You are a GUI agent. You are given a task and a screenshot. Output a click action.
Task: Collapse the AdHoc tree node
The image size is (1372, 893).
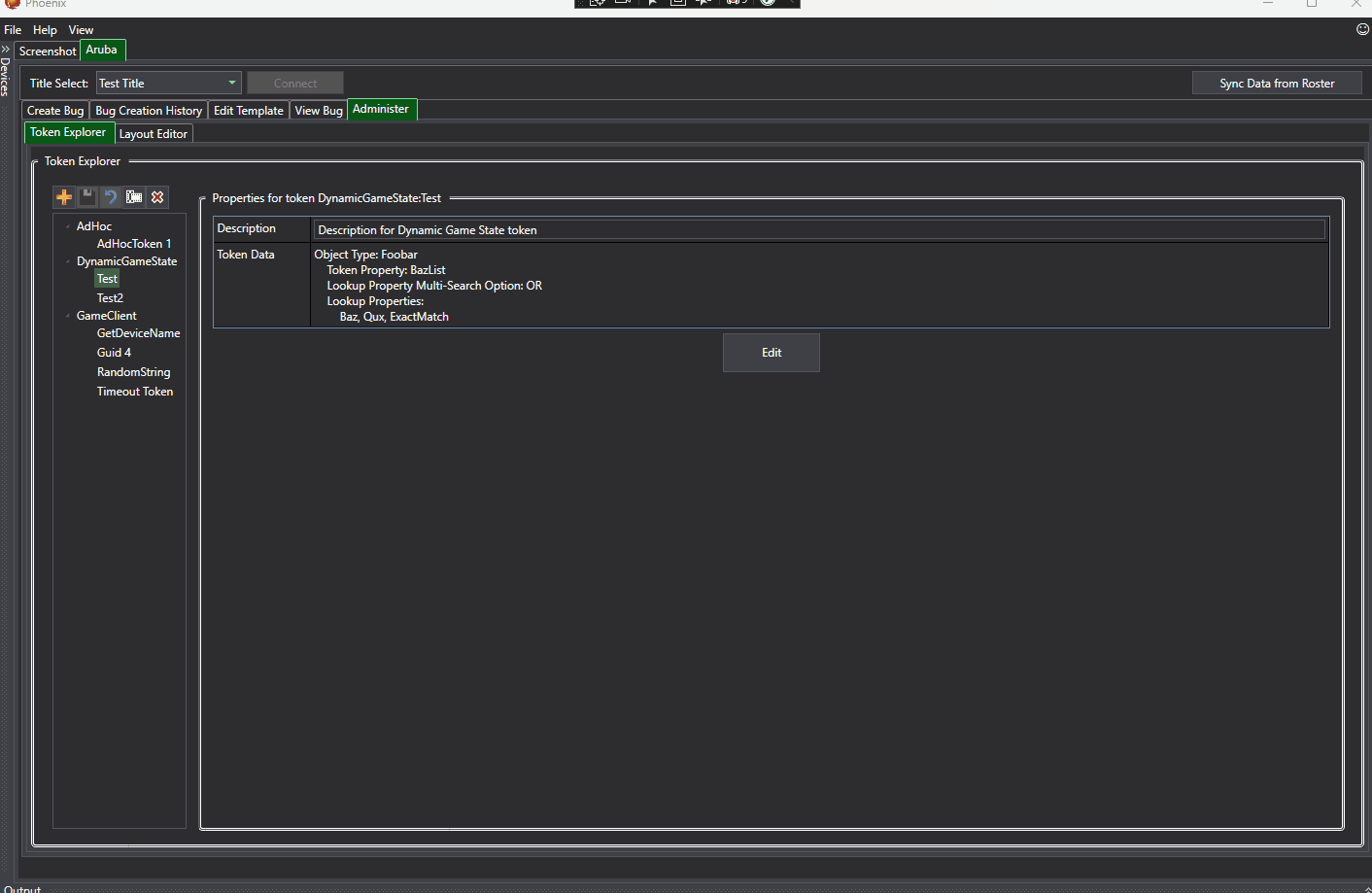click(x=68, y=226)
